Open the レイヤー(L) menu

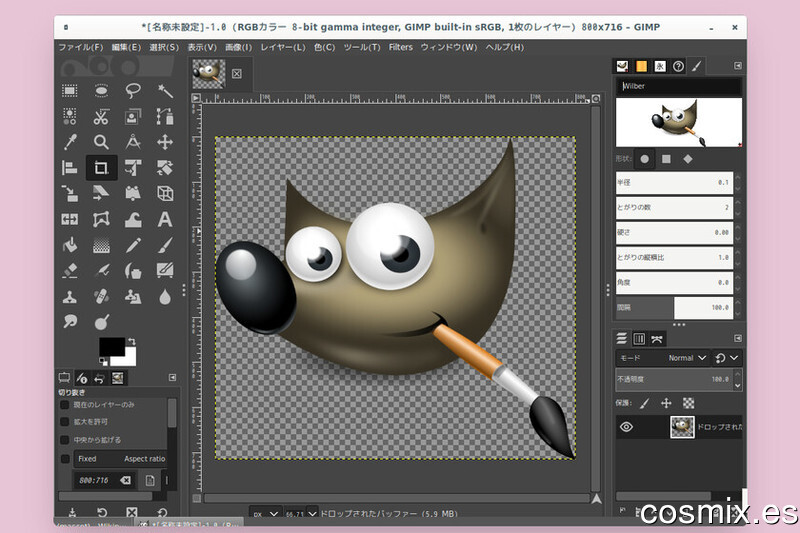[x=283, y=47]
